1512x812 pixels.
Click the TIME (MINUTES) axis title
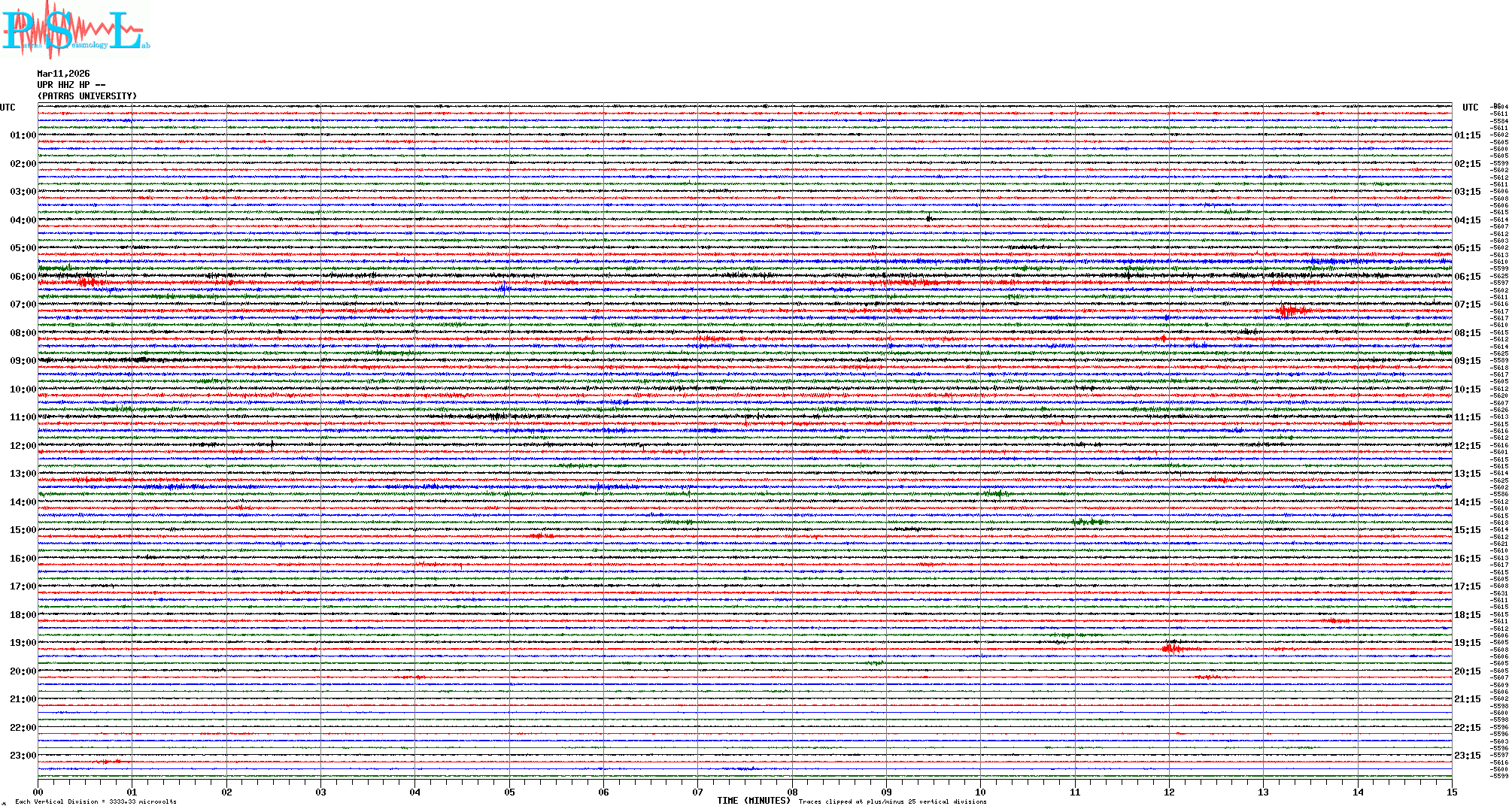pos(754,801)
